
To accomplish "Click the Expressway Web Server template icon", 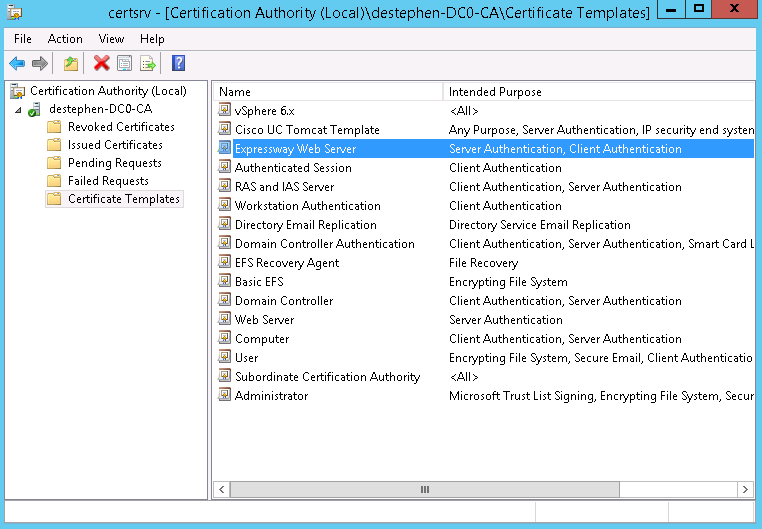I will coord(224,148).
